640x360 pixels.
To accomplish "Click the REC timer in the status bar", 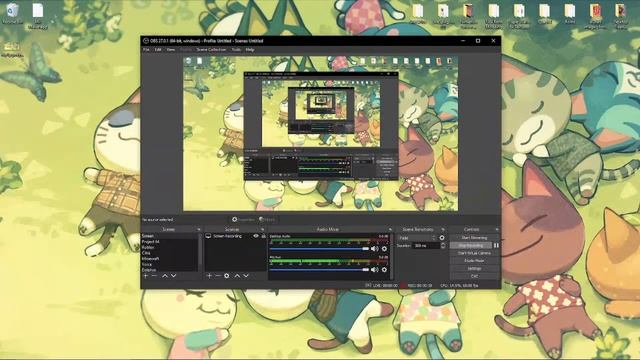I will coord(420,285).
